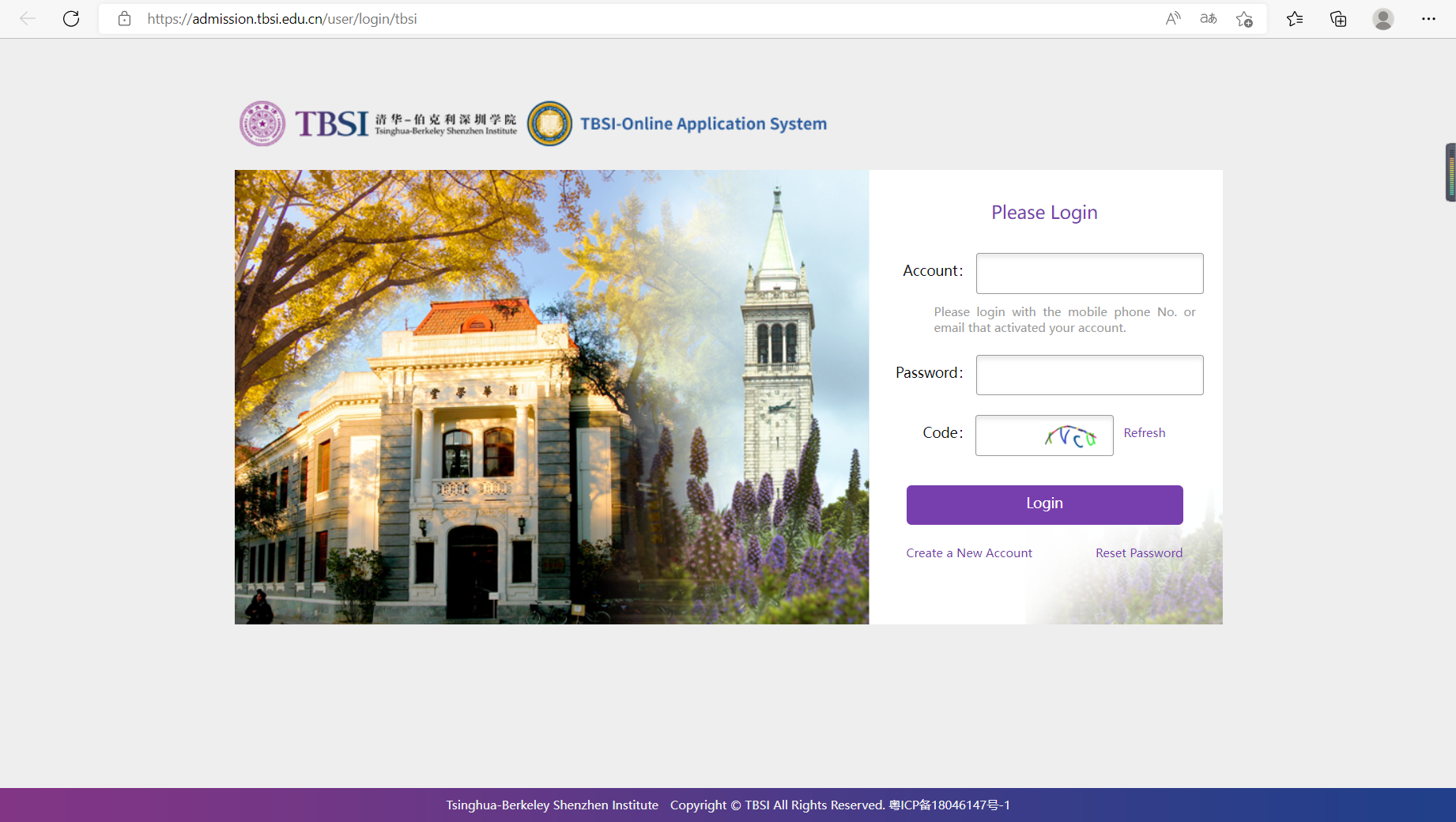Screen dimensions: 1456x822
Task: Reload the page with the refresh icon
Action: (71, 19)
